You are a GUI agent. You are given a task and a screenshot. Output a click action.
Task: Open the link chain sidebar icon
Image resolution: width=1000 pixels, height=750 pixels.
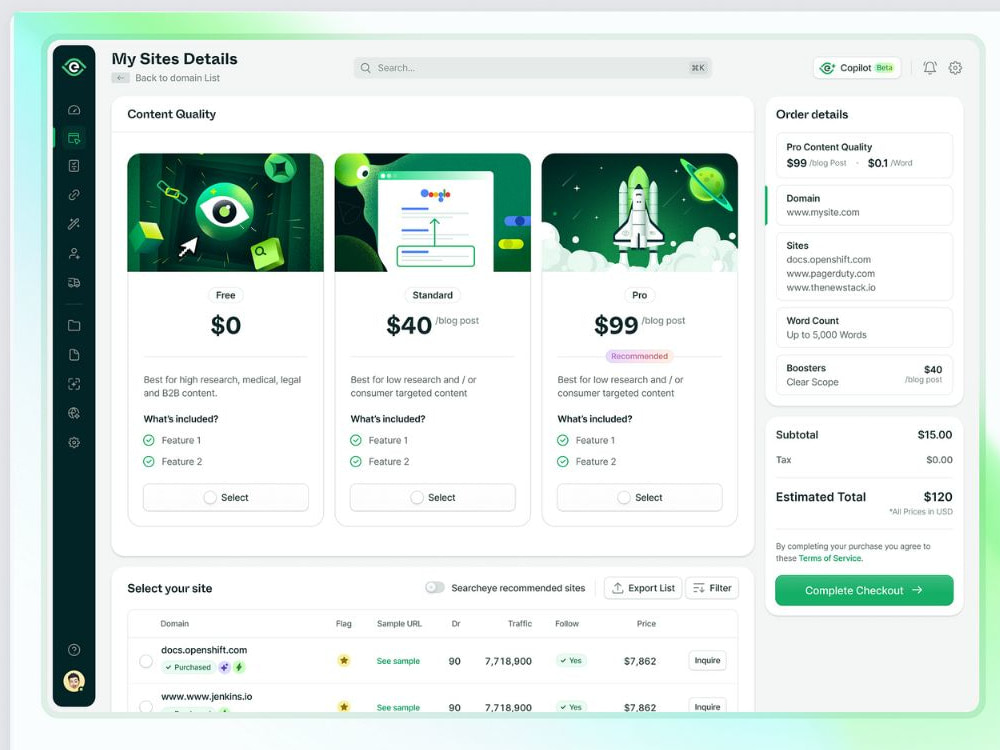[x=74, y=195]
